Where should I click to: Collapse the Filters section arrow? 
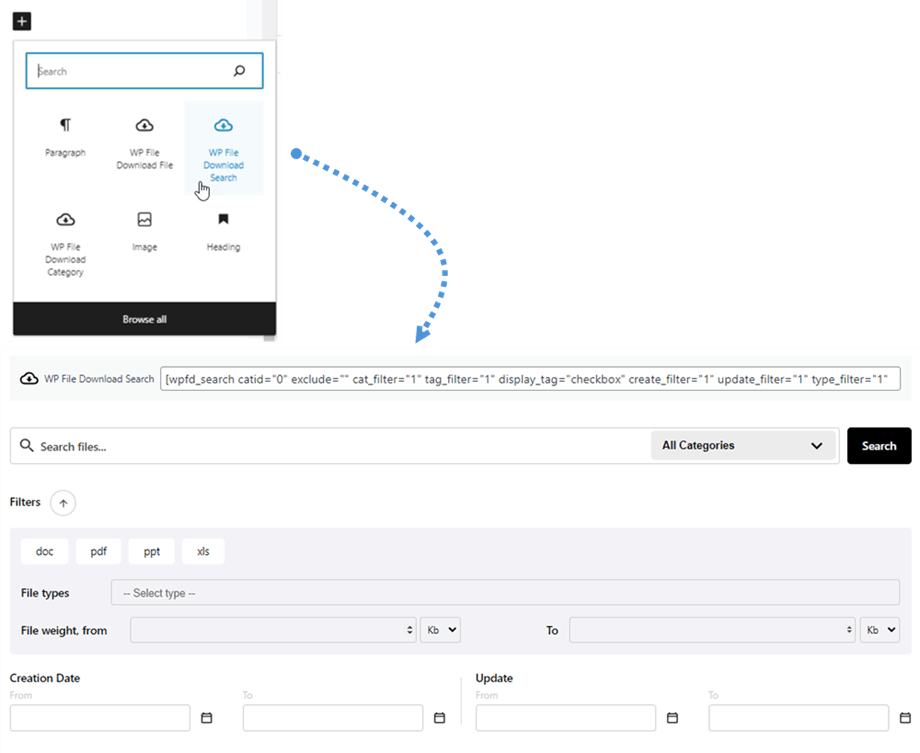tap(63, 503)
